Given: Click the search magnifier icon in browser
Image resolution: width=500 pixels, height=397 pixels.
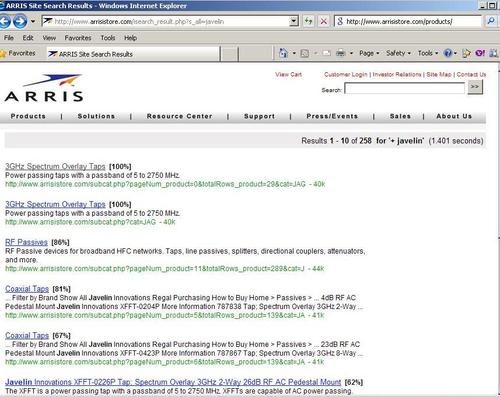Looking at the screenshot, I should (491, 21).
